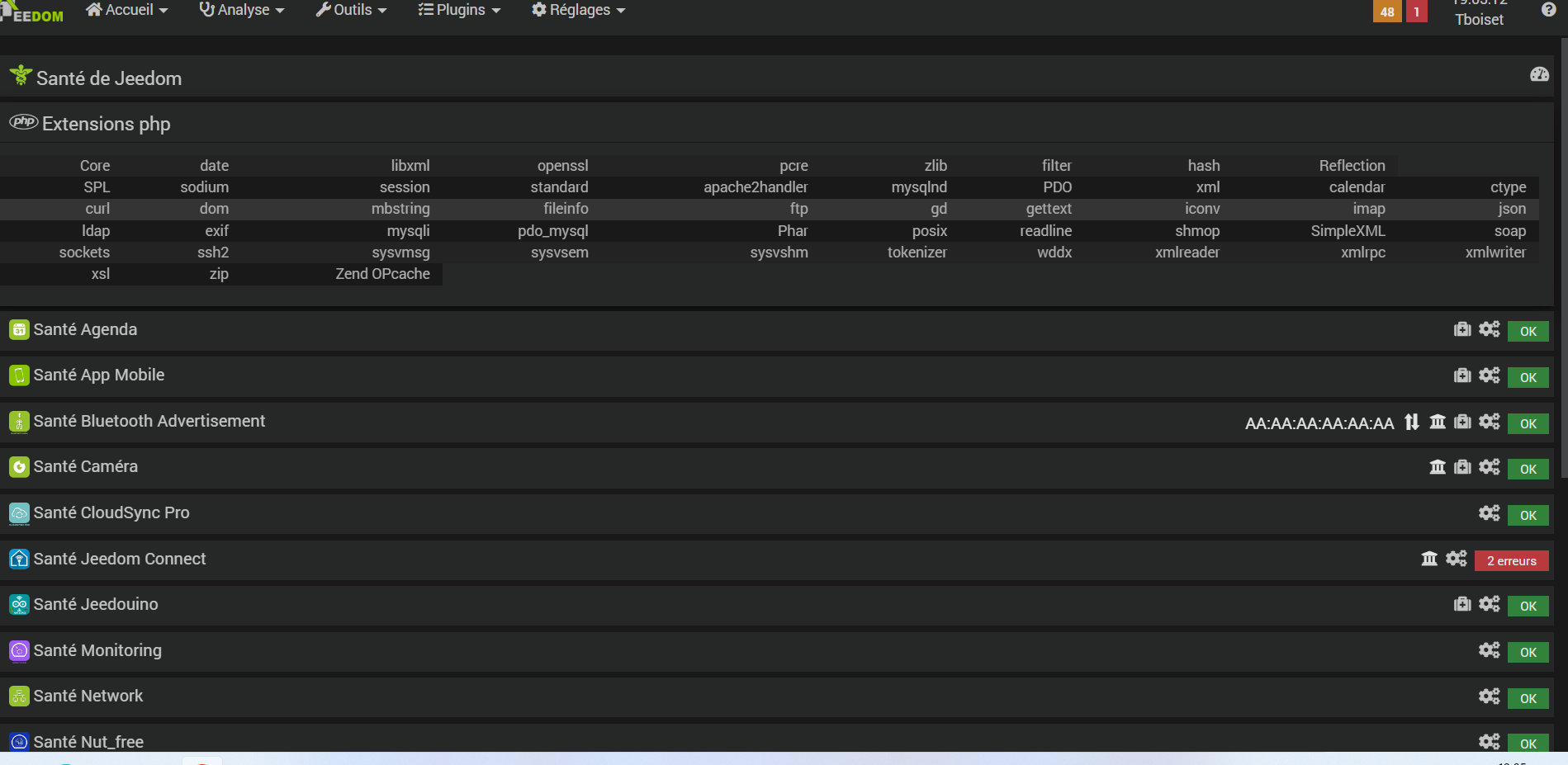Image resolution: width=1568 pixels, height=765 pixels.
Task: Open gears configuration for Santé Network
Action: pyautogui.click(x=1489, y=697)
